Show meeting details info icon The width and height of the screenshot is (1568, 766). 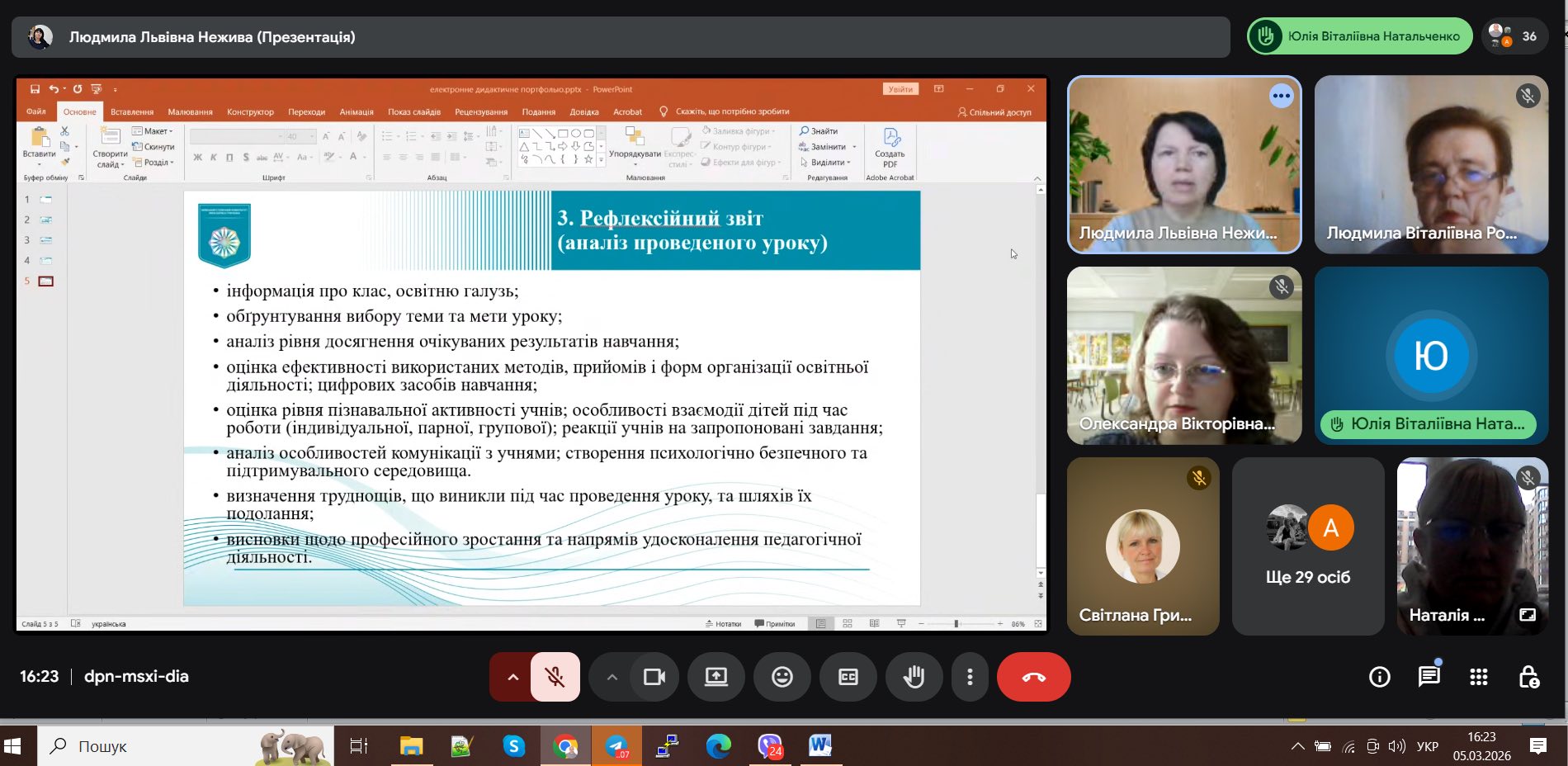(1379, 677)
